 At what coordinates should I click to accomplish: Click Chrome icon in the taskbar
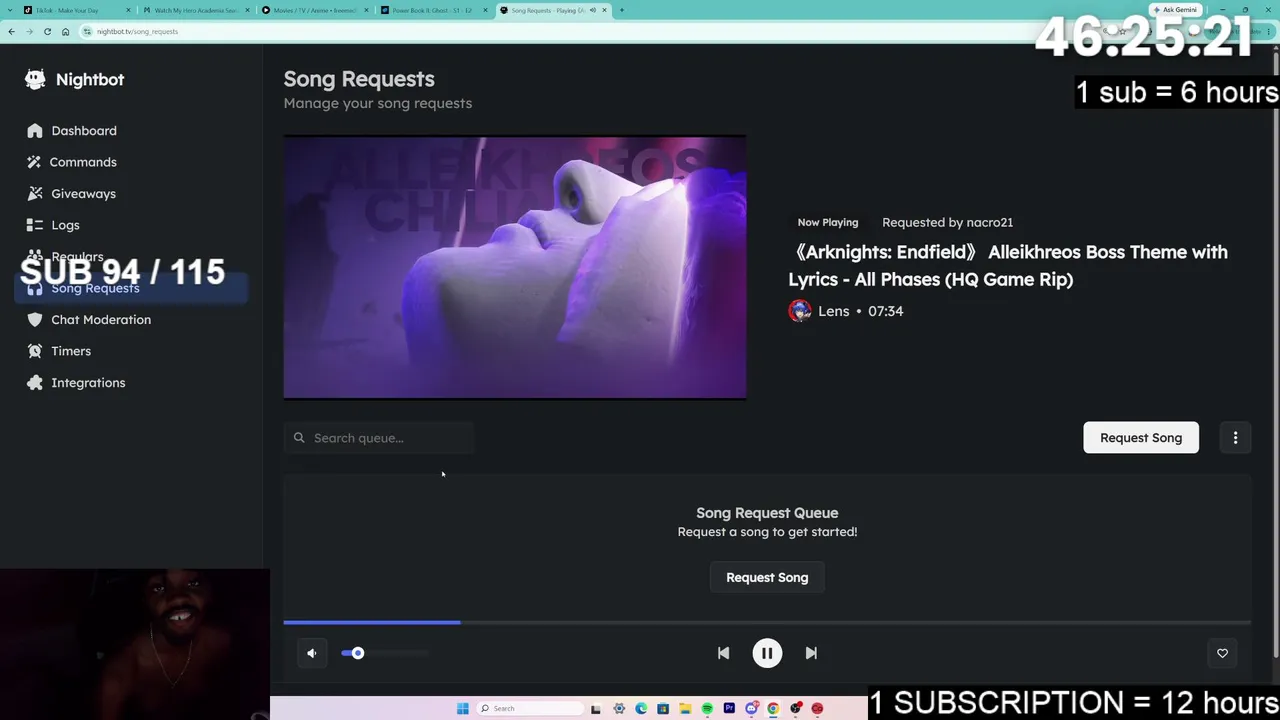point(773,709)
